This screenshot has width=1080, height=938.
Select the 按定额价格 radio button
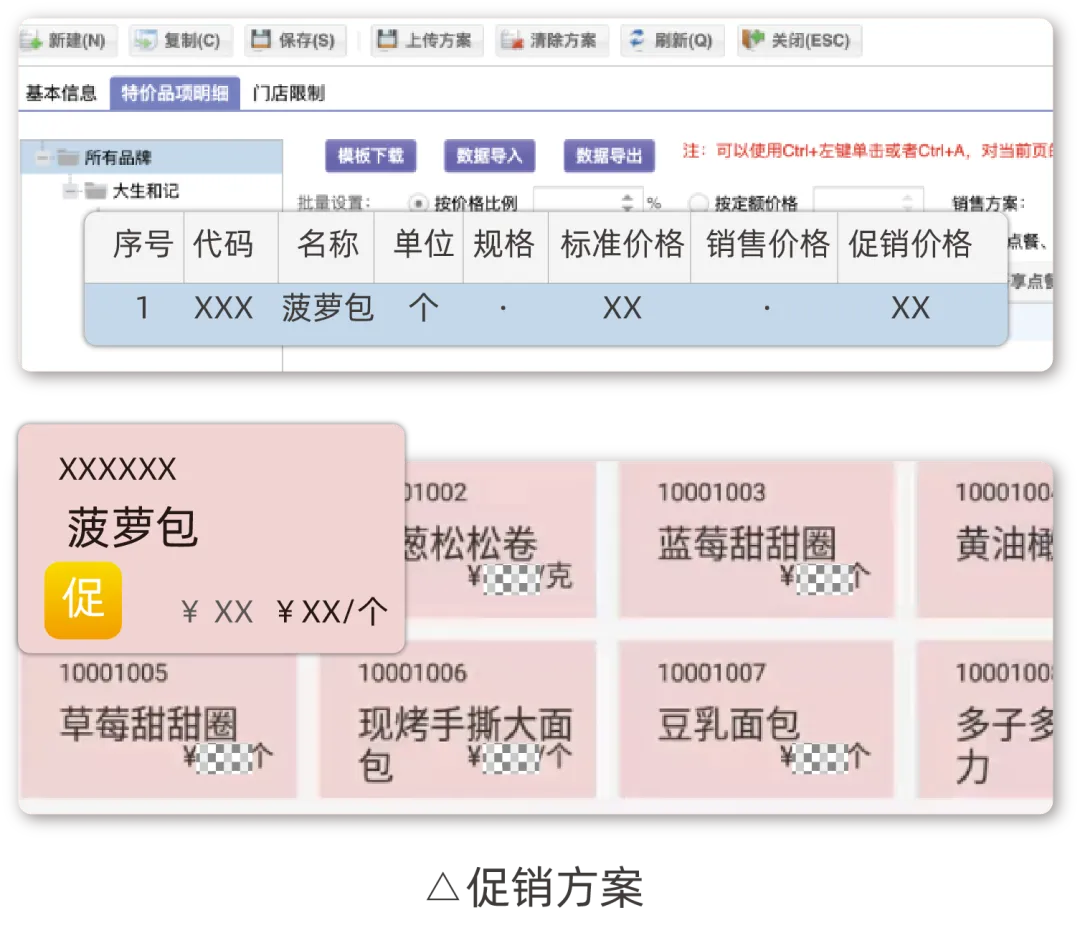point(699,203)
